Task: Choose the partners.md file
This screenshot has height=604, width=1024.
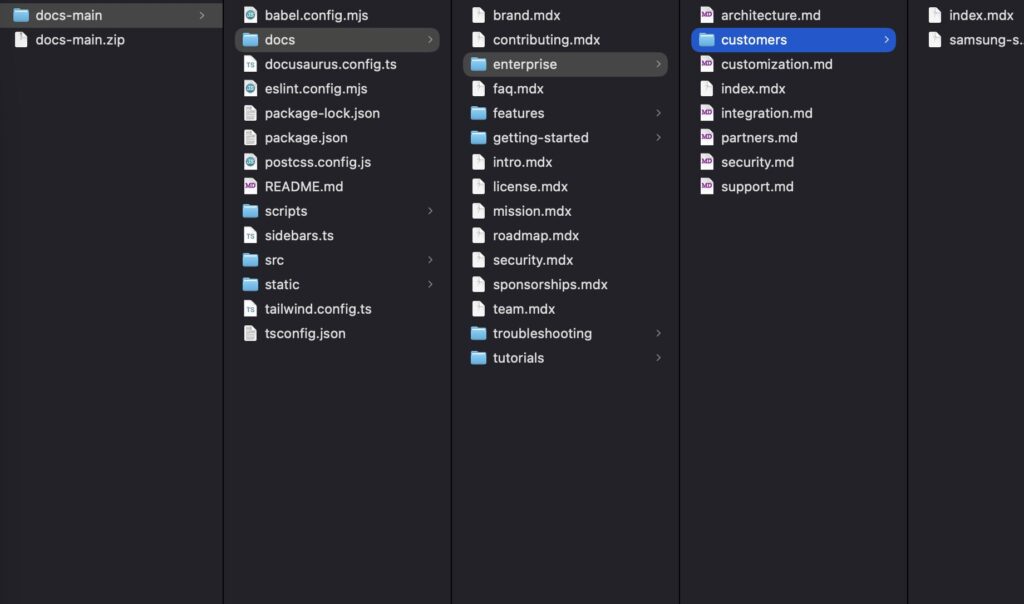Action: [759, 138]
